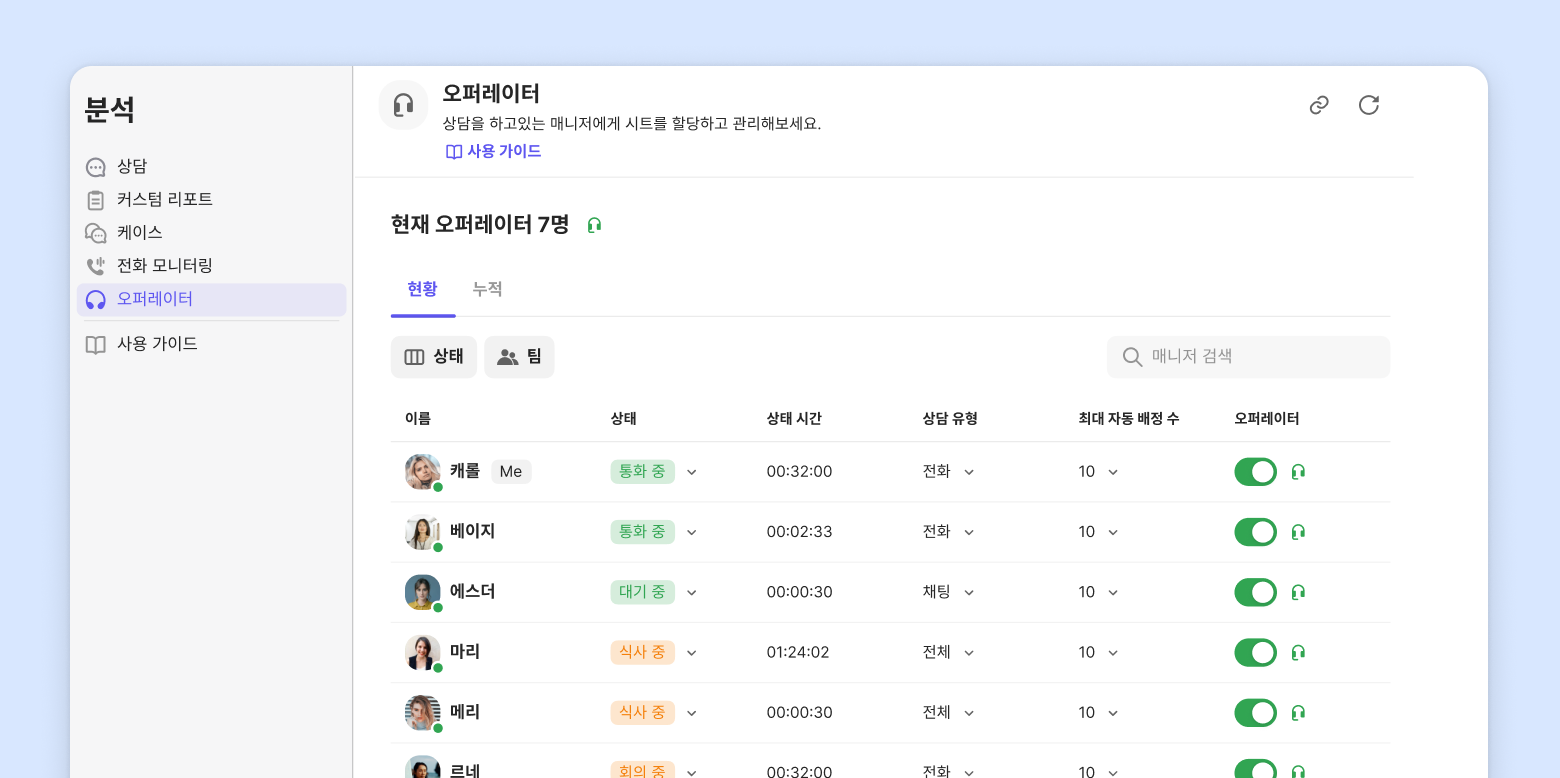Open 전화 모니터링 in the sidebar

coord(164,266)
